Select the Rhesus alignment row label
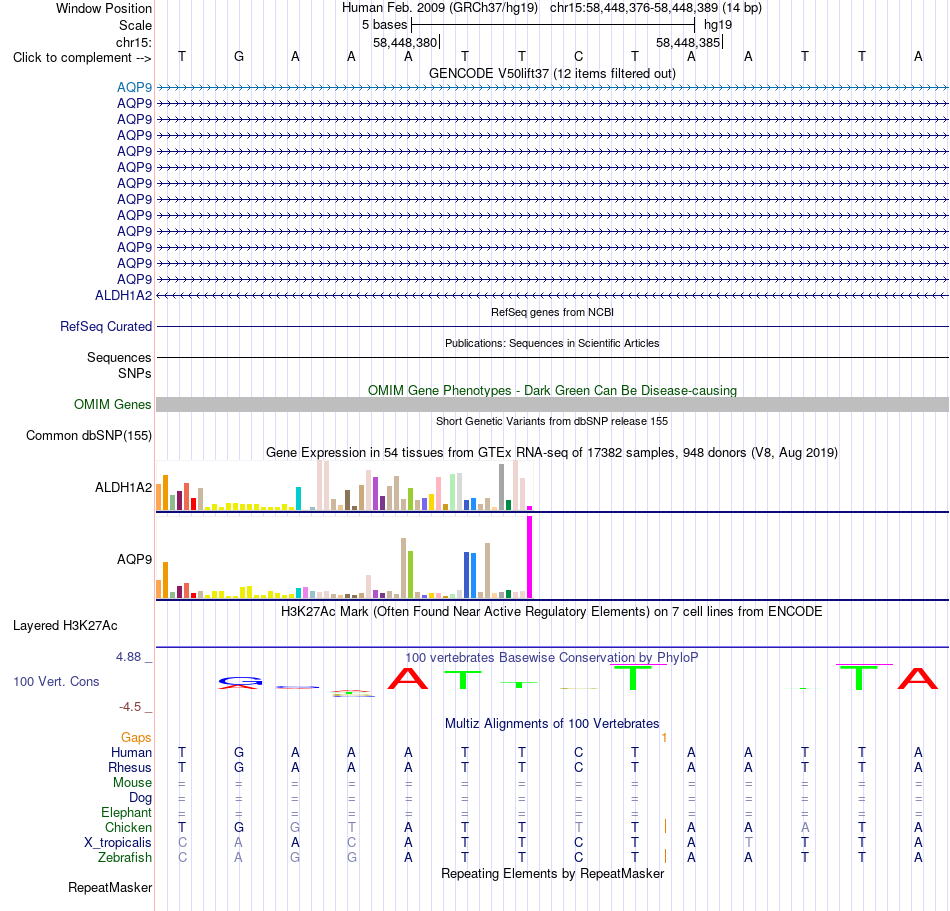This screenshot has width=950, height=911. coord(130,767)
